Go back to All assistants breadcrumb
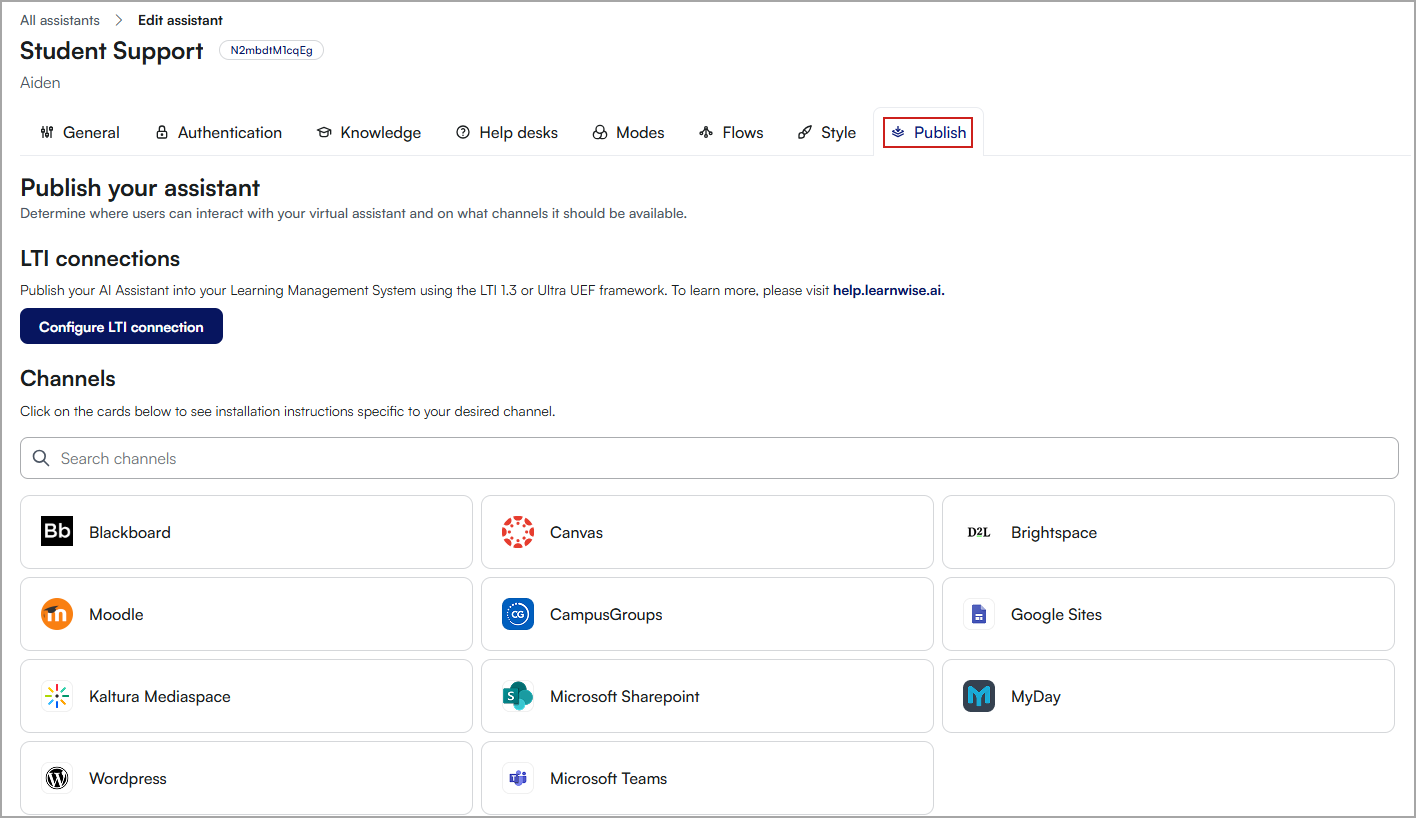The image size is (1416, 818). 60,20
